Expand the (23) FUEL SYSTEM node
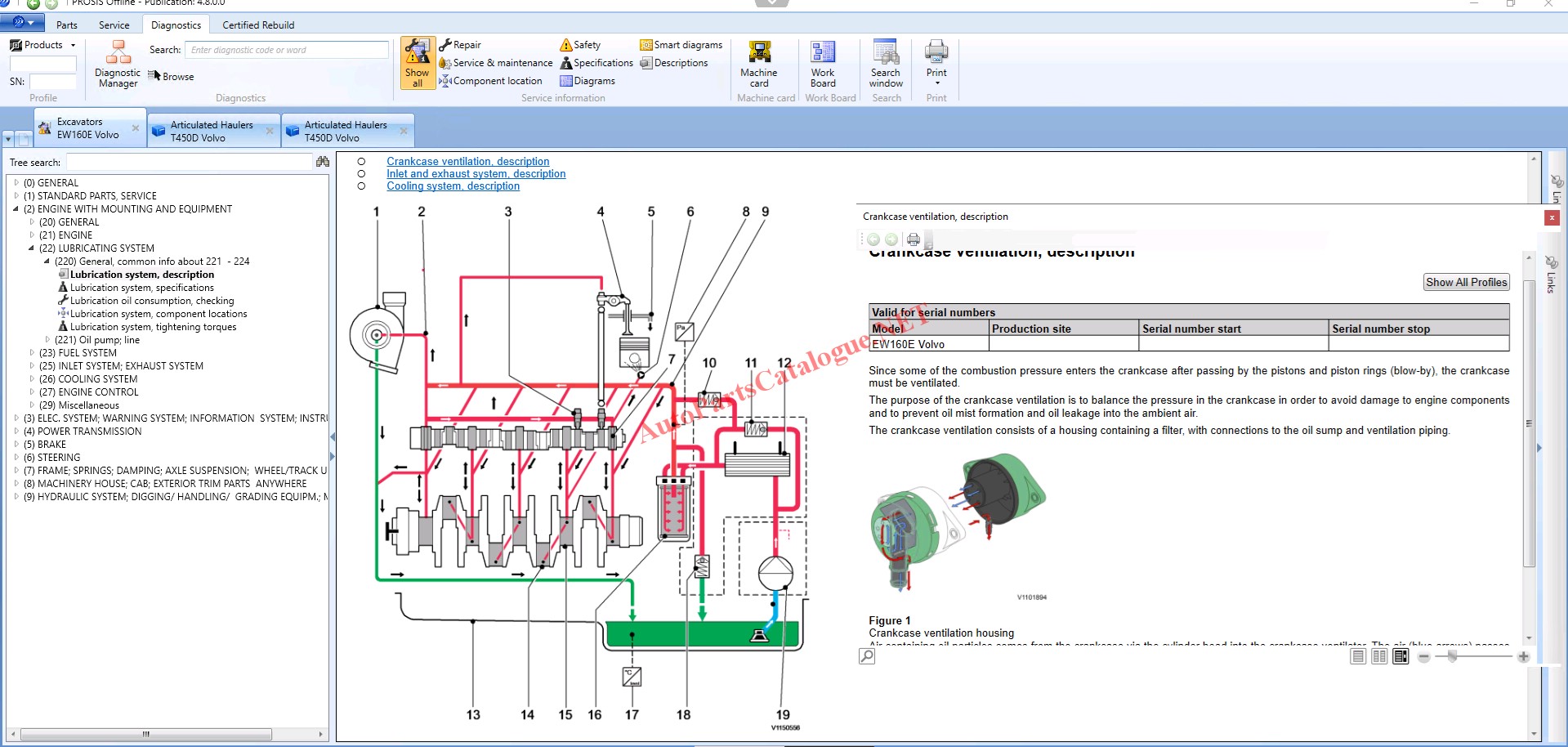1568x747 pixels. [x=32, y=353]
